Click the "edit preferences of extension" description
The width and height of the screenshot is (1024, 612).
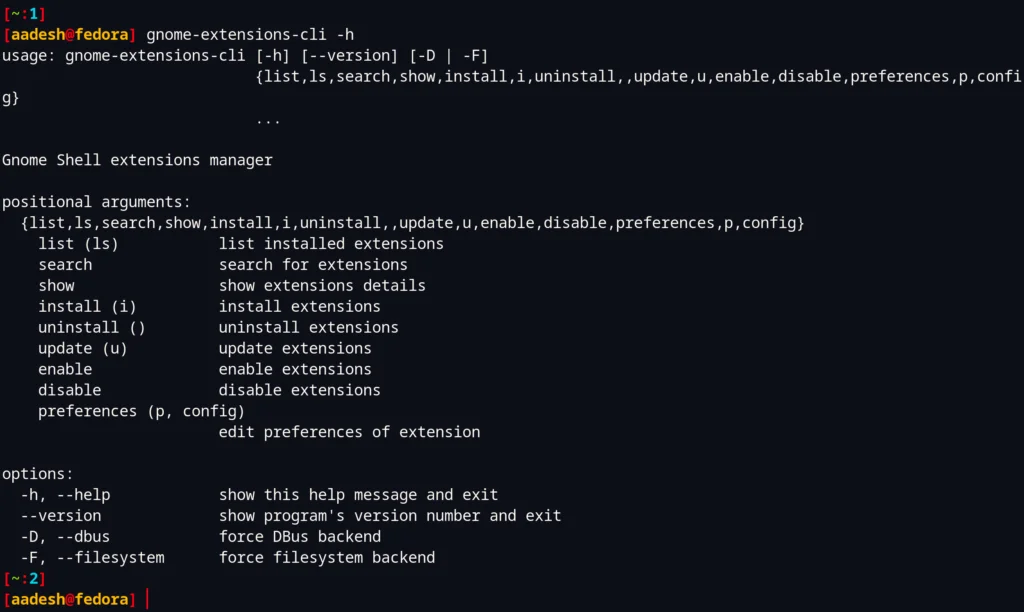point(349,432)
